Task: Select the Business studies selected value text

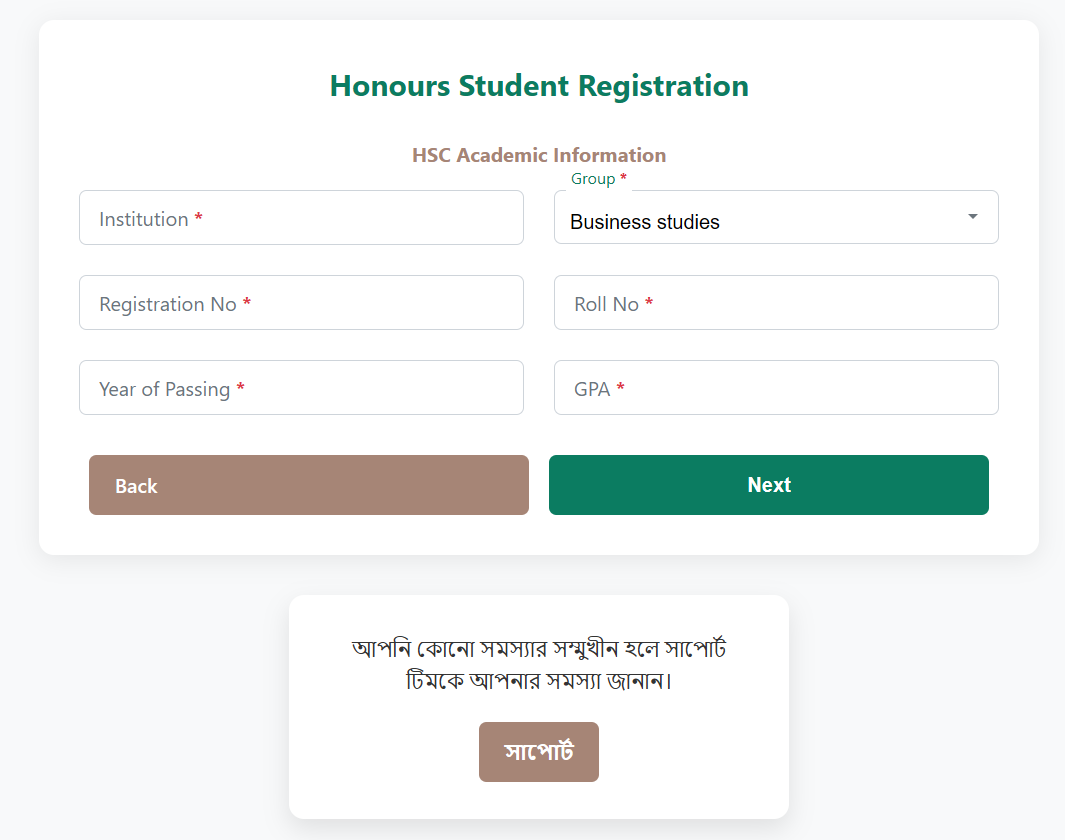Action: click(x=645, y=222)
